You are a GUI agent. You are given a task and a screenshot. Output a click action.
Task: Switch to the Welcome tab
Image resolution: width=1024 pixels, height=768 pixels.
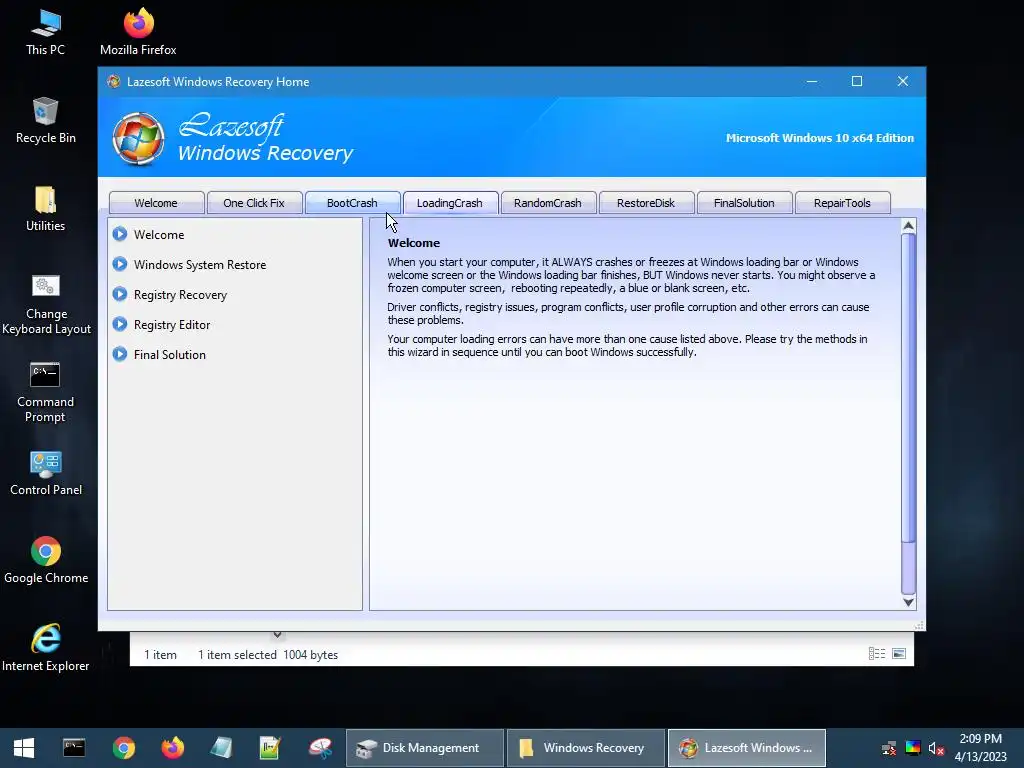(x=156, y=202)
